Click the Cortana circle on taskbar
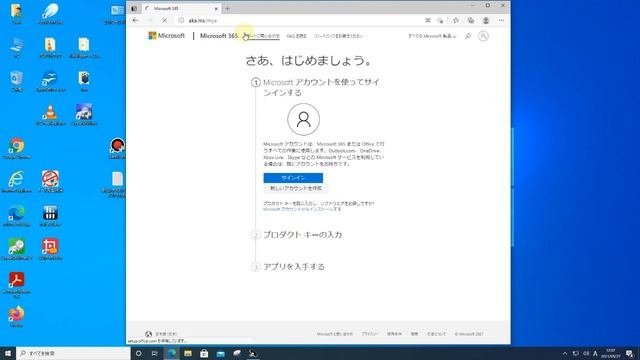This screenshot has width=640, height=360. [x=138, y=353]
